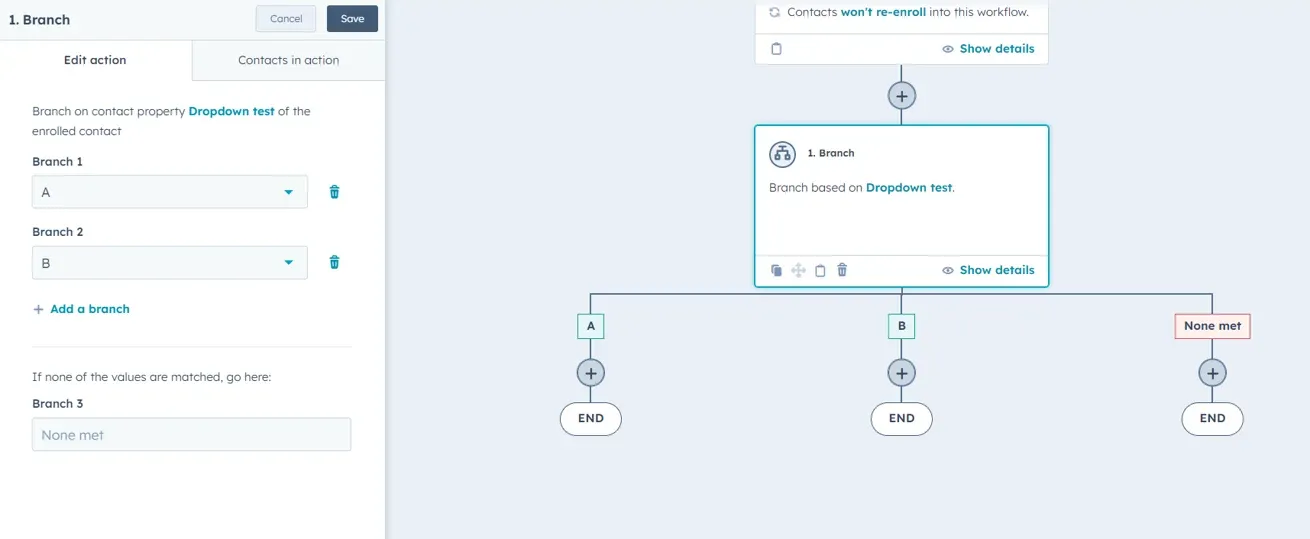Click the Branch 3 label
Image resolution: width=1310 pixels, height=539 pixels.
(x=57, y=404)
